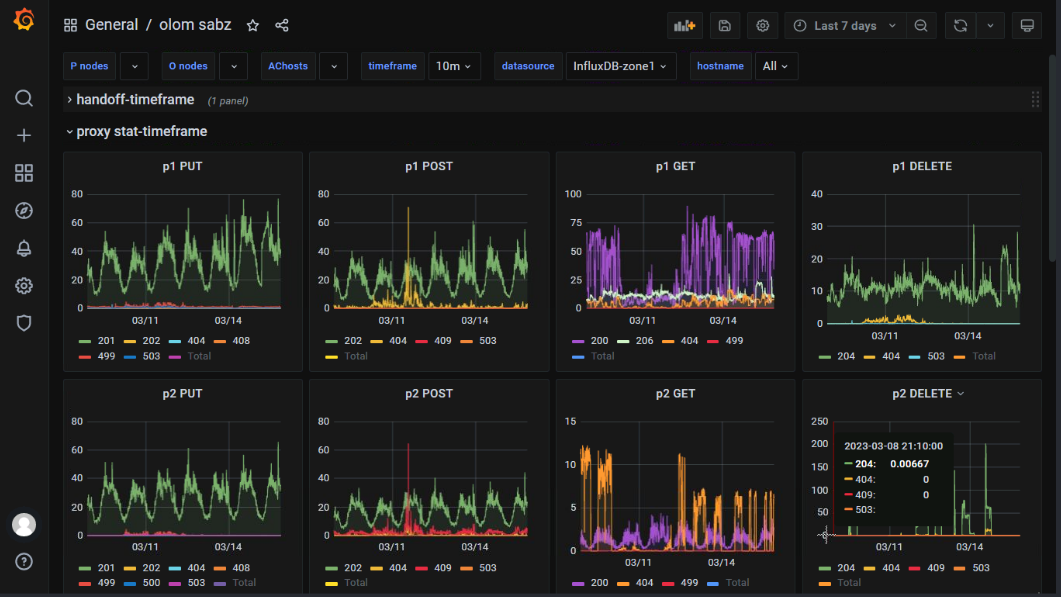Open the Explore compass icon

click(24, 210)
